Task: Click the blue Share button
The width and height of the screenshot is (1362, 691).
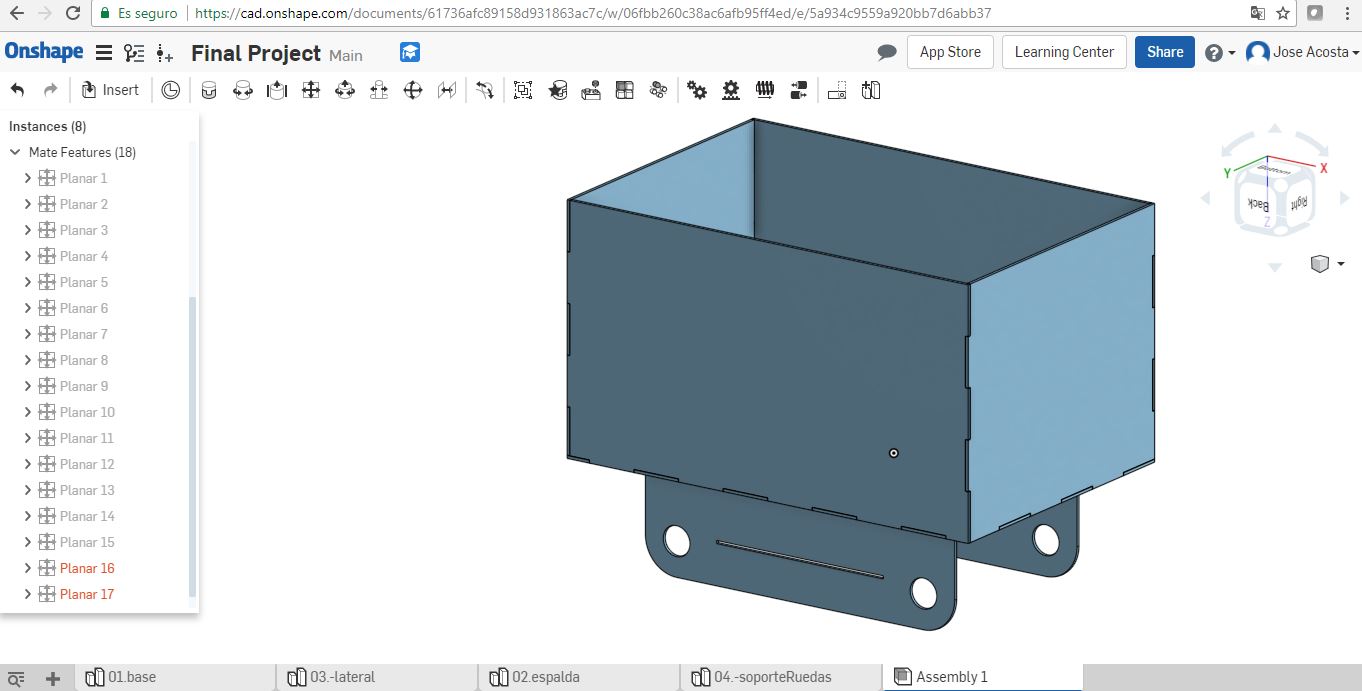Action: [1165, 52]
